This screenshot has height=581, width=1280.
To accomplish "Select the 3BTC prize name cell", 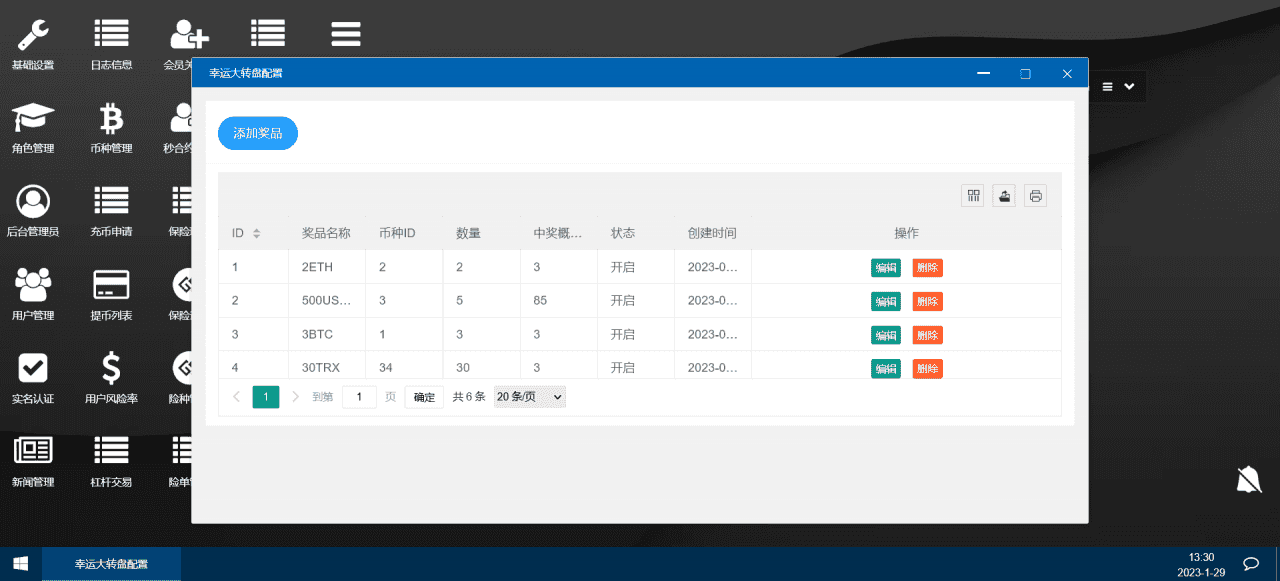I will pyautogui.click(x=326, y=334).
